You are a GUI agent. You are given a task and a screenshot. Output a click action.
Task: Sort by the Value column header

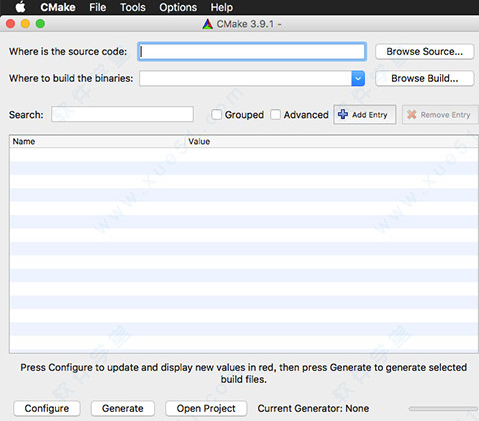click(332, 141)
